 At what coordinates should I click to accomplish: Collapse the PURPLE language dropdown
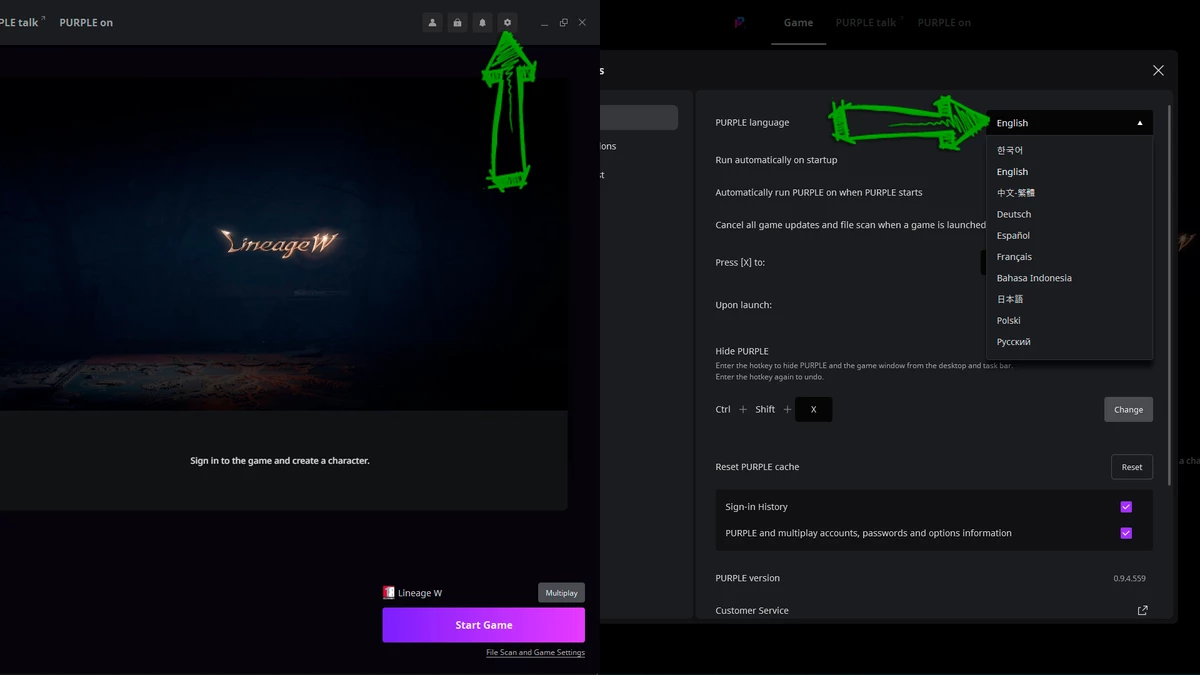(x=1069, y=123)
